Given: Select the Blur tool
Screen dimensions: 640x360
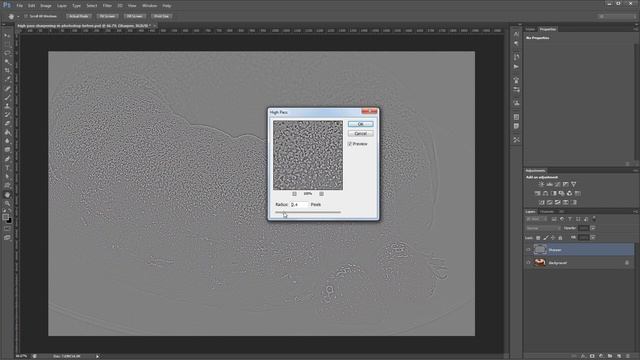Looking at the screenshot, I should click(7, 141).
